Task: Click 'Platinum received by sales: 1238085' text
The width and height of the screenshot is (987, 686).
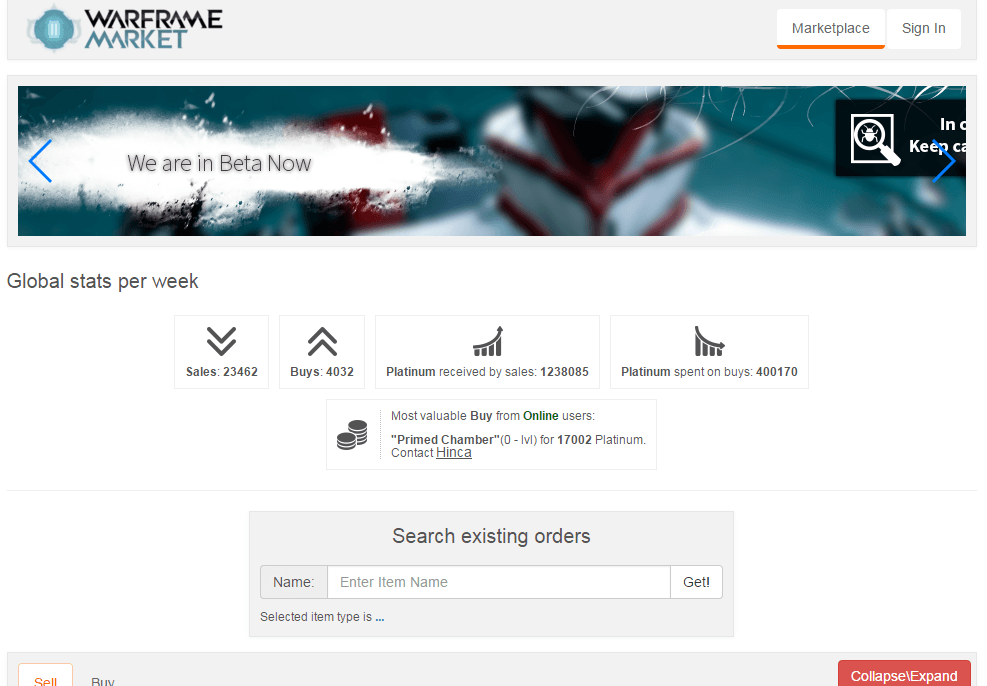Action: click(x=487, y=372)
